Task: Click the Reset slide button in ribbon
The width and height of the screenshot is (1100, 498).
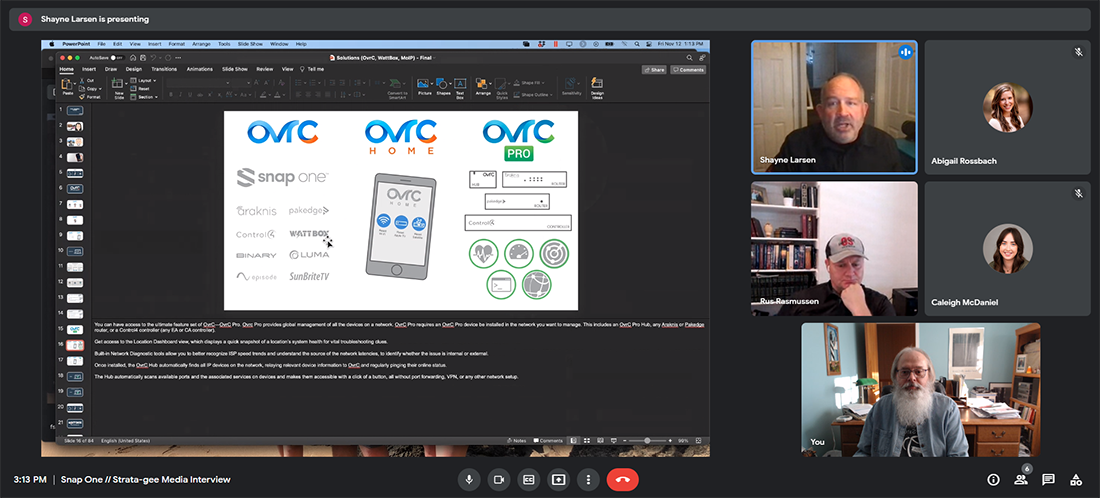Action: coord(140,89)
